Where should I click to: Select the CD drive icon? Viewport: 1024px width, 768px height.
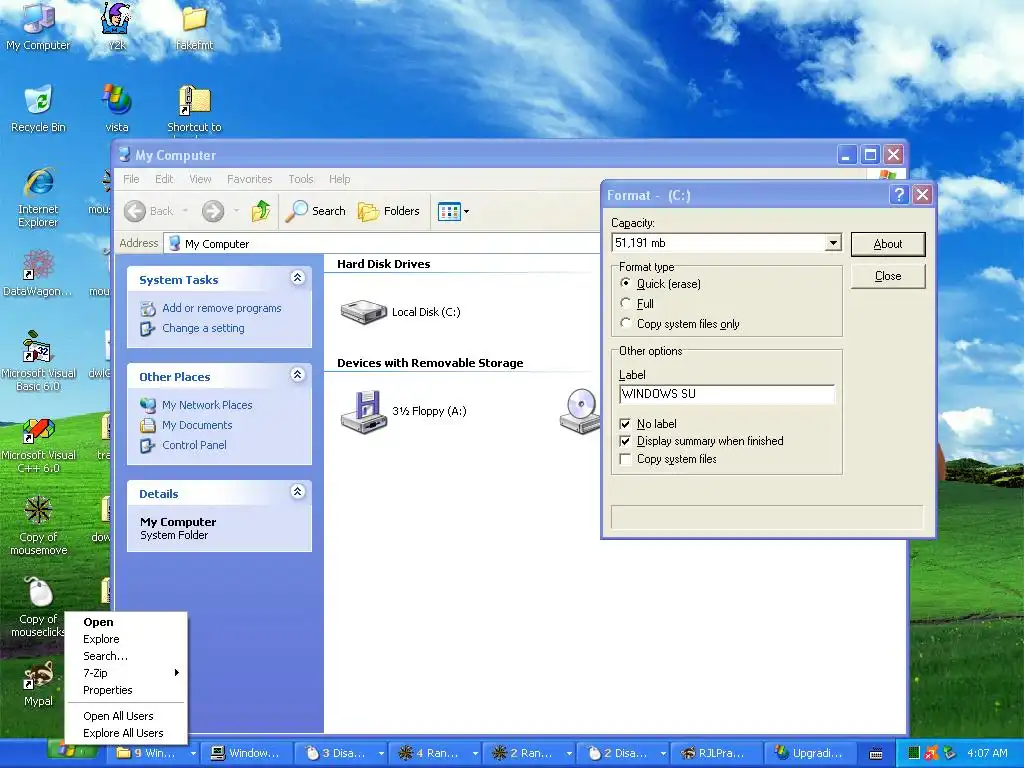(x=580, y=411)
